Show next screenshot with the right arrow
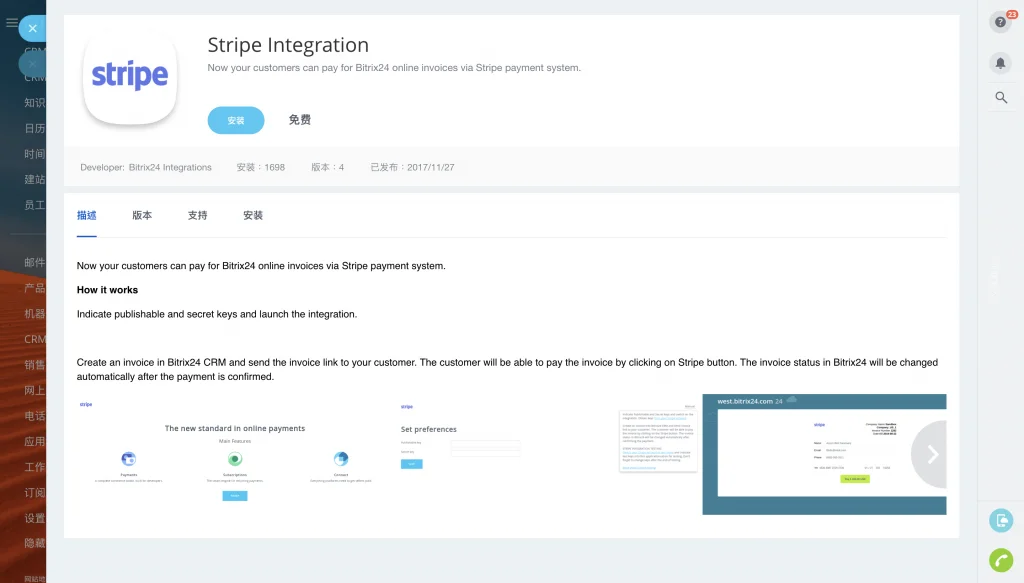 (x=932, y=454)
